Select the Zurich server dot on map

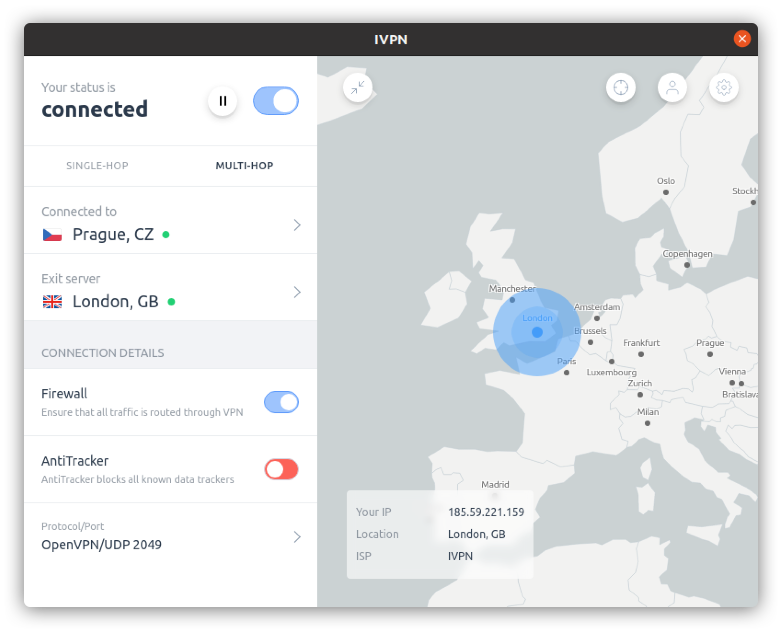640,395
